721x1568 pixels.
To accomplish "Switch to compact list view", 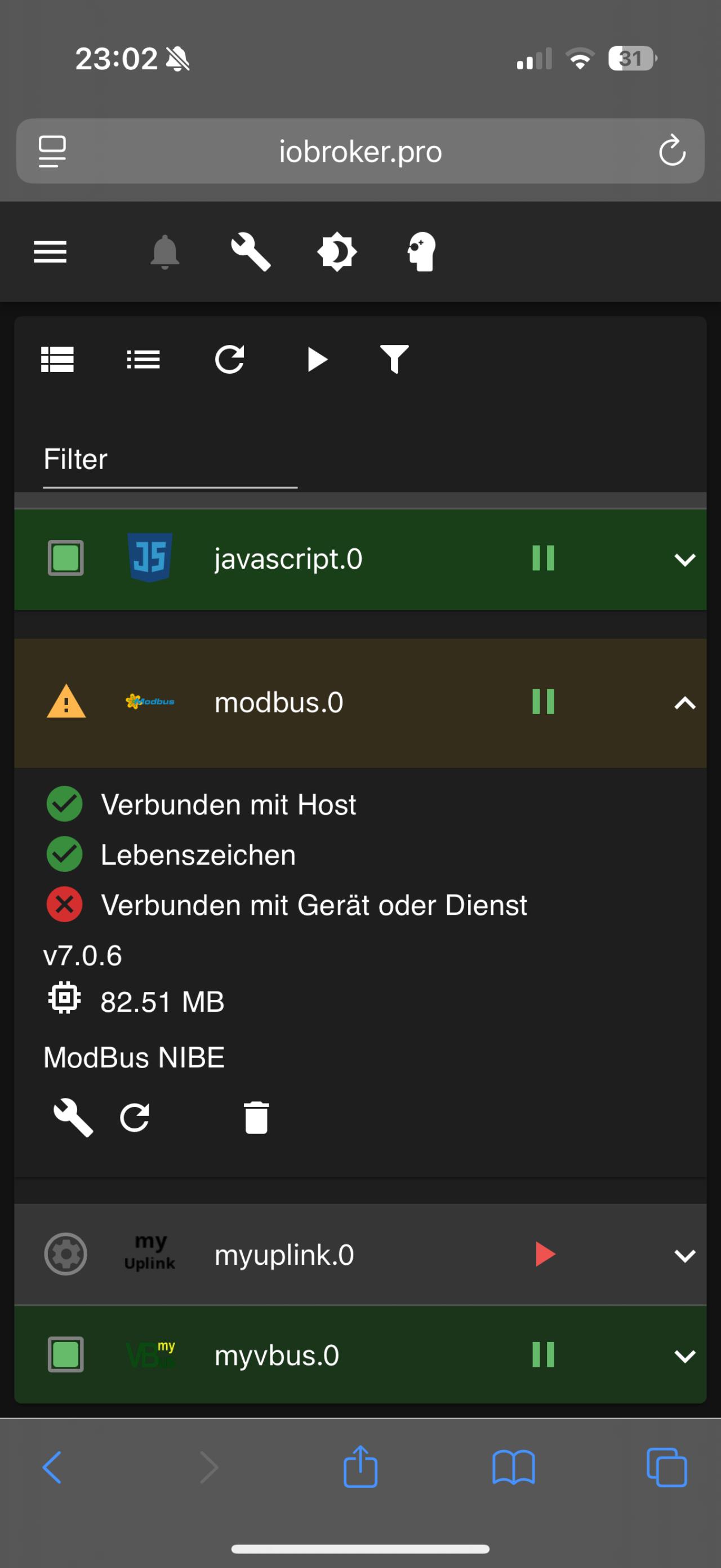I will [144, 359].
